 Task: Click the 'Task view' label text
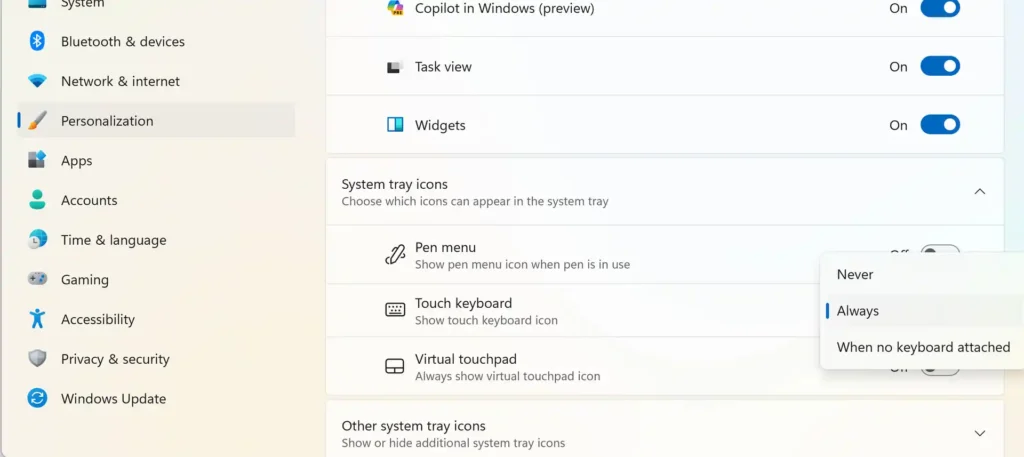(443, 67)
